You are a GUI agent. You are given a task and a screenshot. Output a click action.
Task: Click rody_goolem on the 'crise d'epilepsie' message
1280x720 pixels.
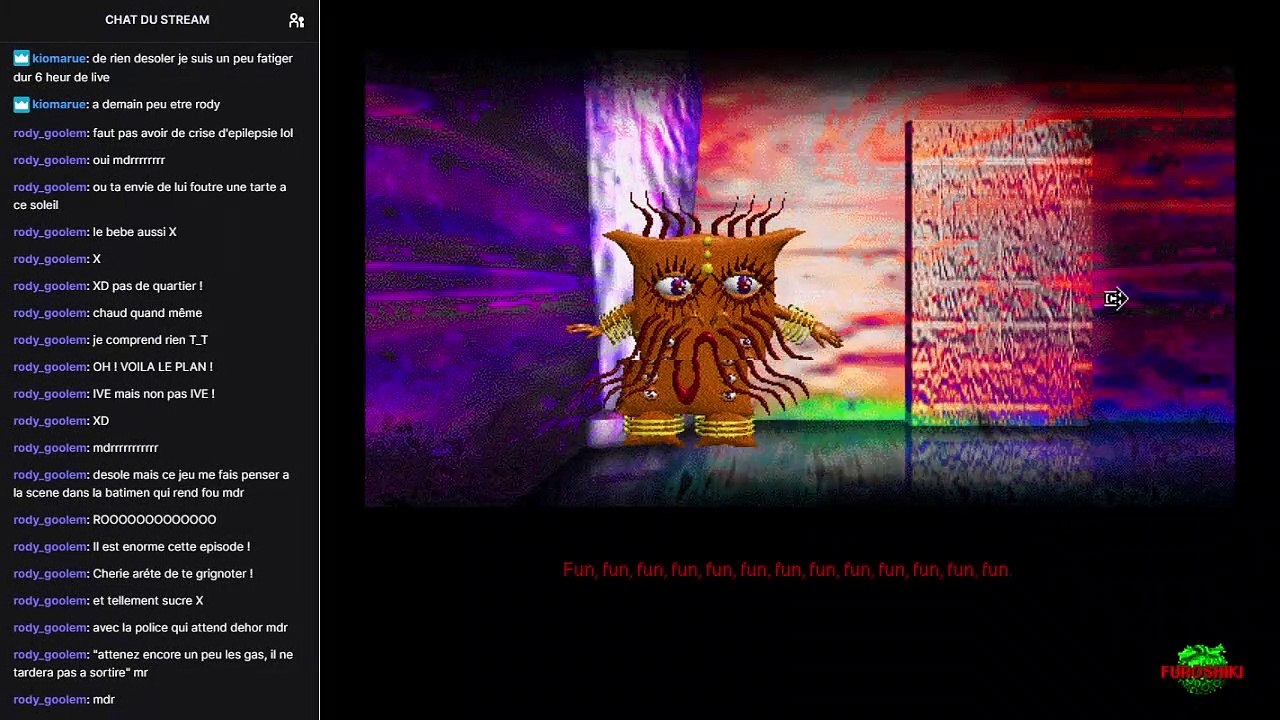50,133
